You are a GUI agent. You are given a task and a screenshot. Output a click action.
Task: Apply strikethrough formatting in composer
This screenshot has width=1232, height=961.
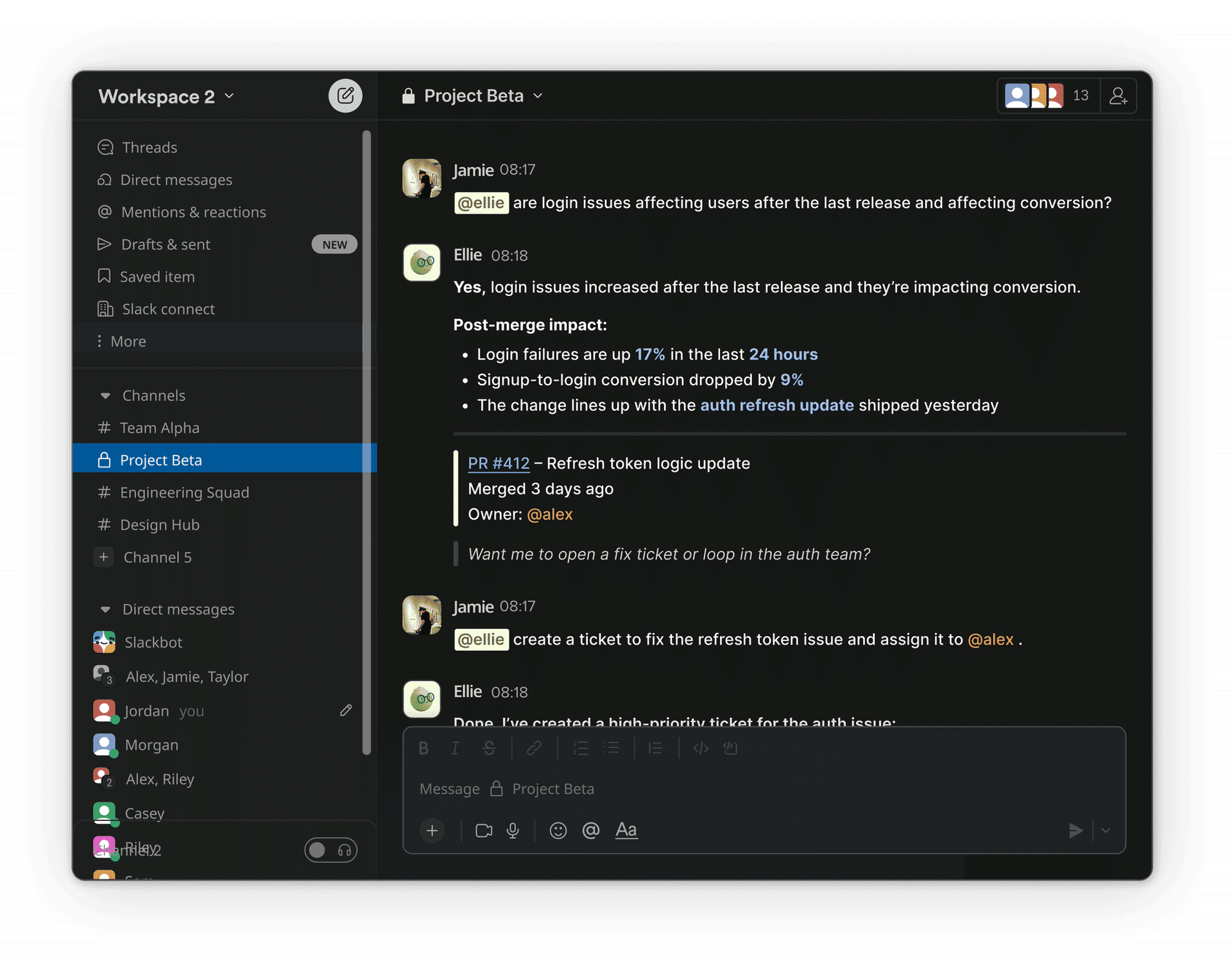tap(489, 748)
